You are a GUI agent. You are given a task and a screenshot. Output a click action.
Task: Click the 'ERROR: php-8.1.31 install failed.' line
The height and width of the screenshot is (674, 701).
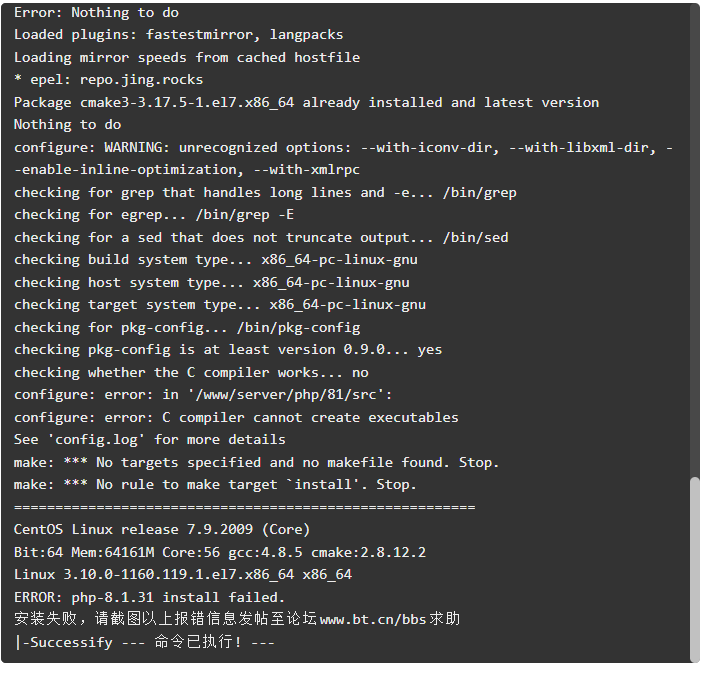149,597
